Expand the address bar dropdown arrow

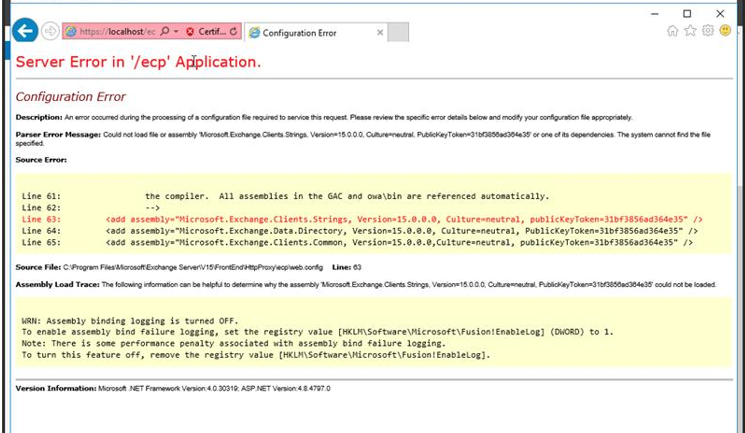[176, 31]
